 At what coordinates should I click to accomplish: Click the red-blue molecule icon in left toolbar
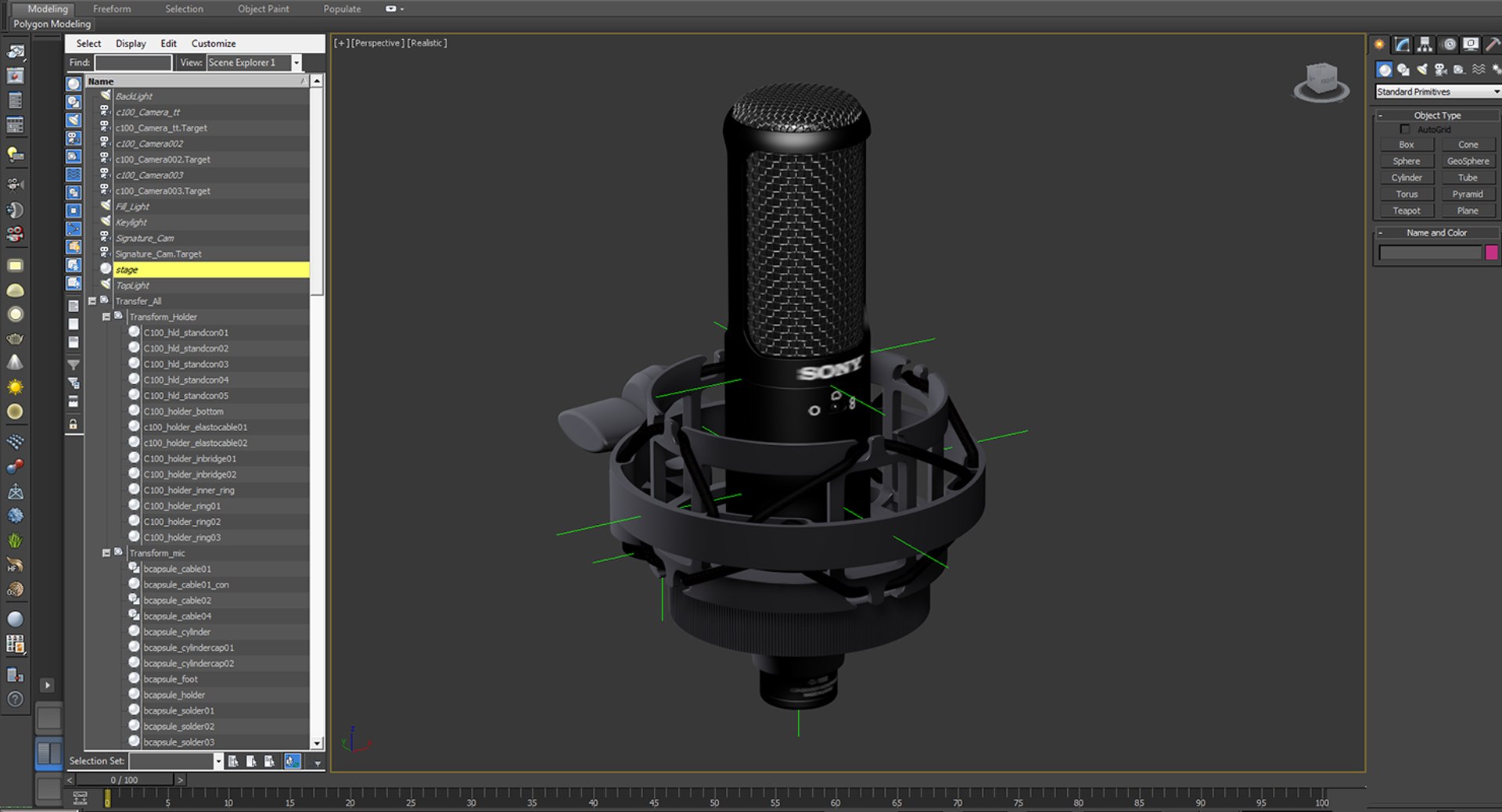[15, 467]
